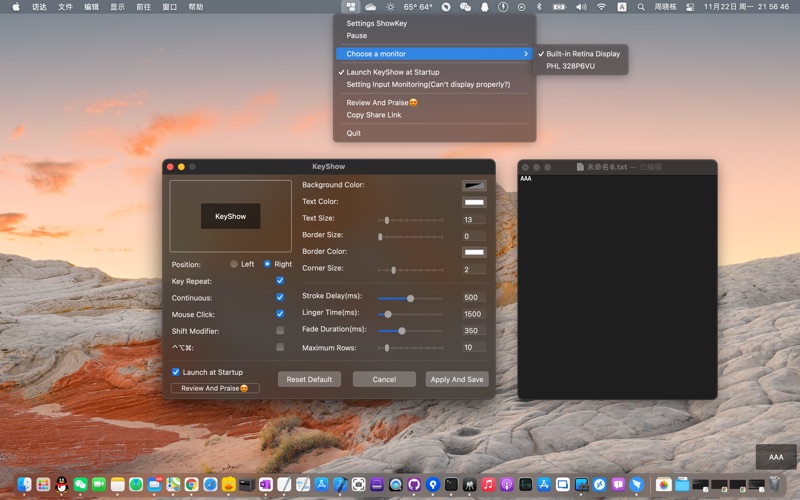This screenshot has width=800, height=500.
Task: Select Copy Share Link menu item
Action: pos(435,115)
